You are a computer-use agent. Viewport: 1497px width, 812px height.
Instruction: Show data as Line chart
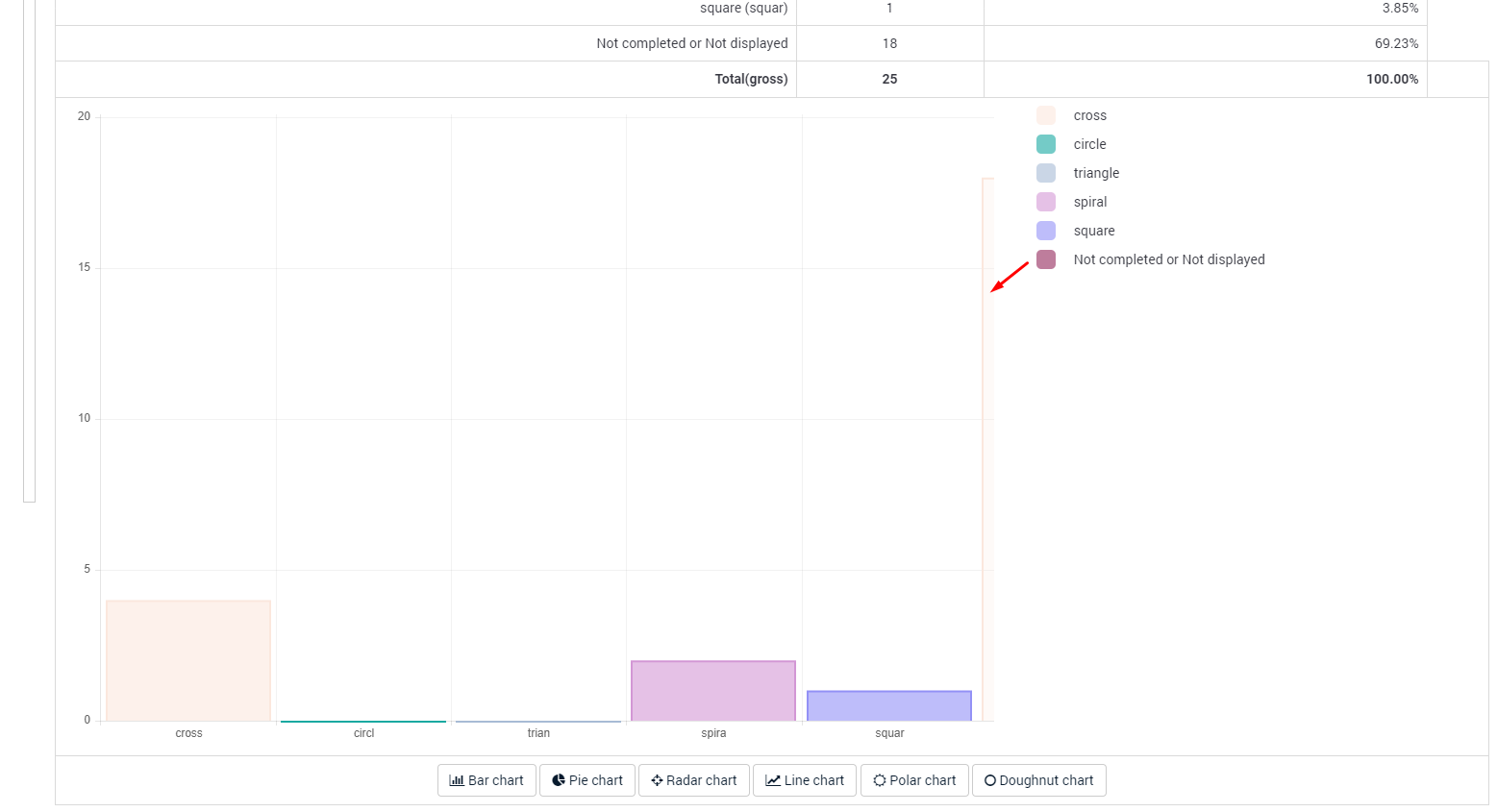tap(804, 780)
